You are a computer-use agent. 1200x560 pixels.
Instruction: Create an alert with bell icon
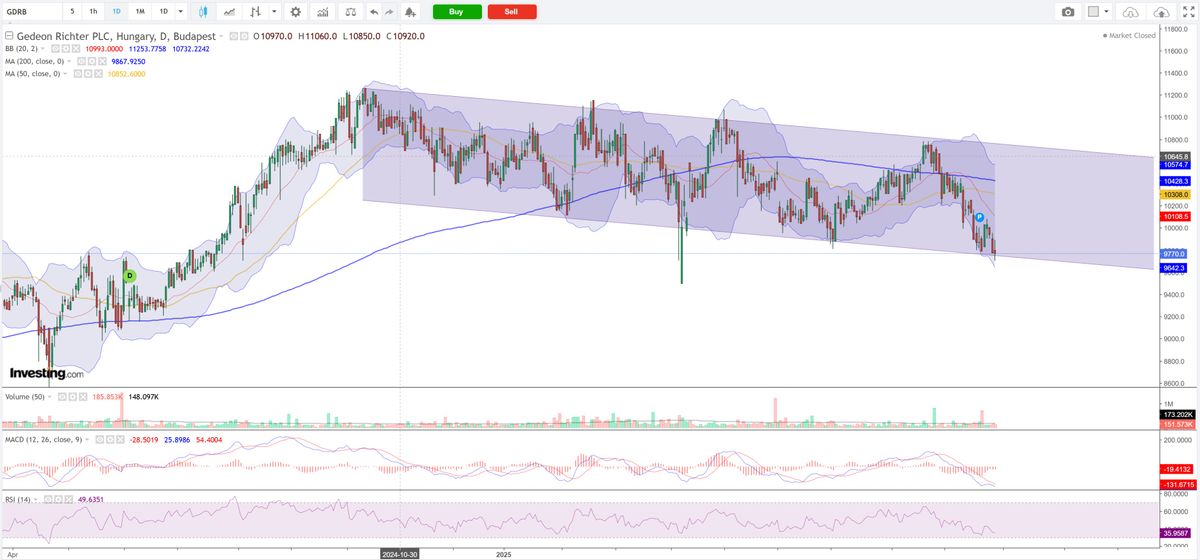[x=410, y=11]
